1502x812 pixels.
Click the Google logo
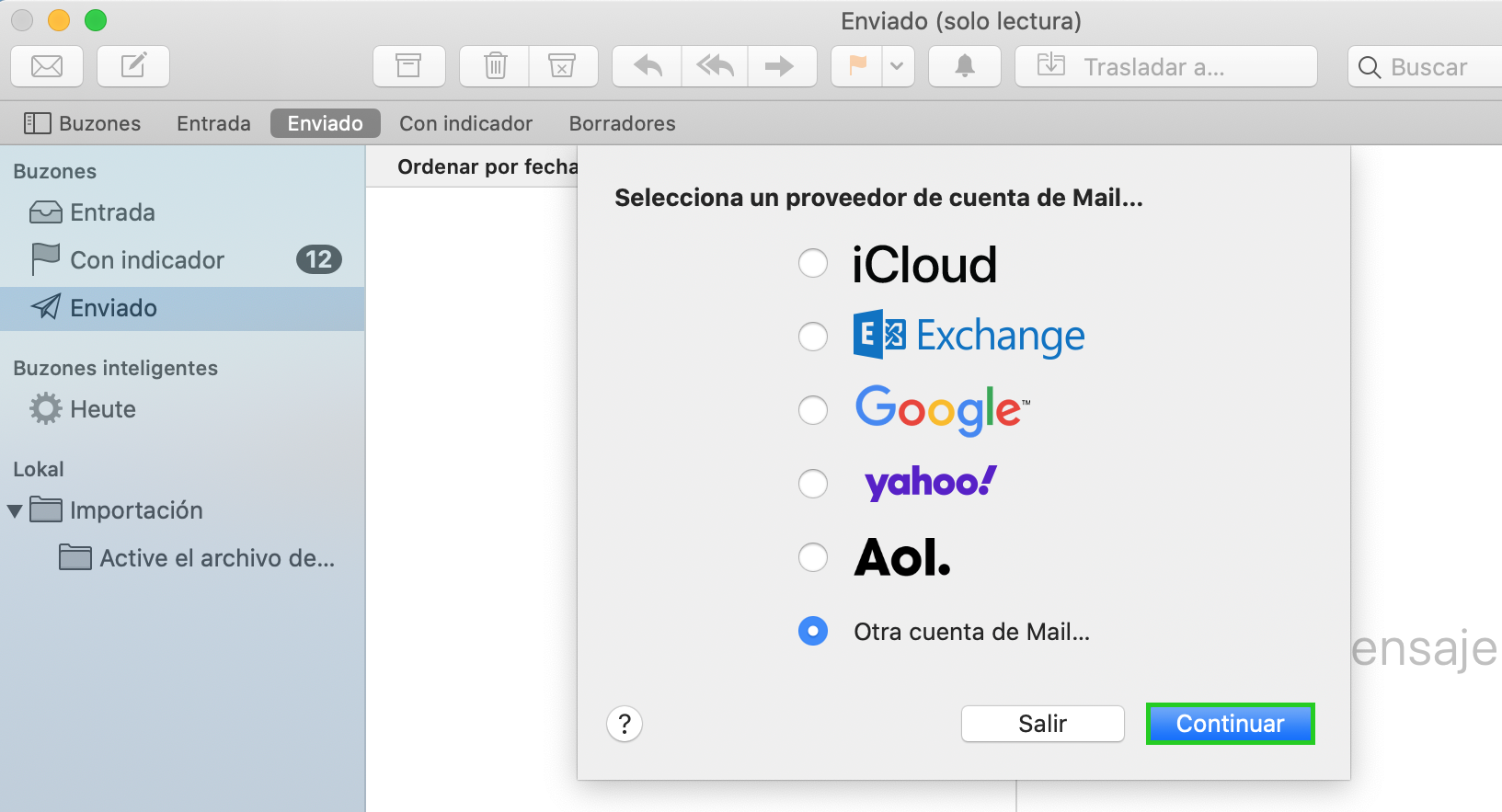coord(943,410)
